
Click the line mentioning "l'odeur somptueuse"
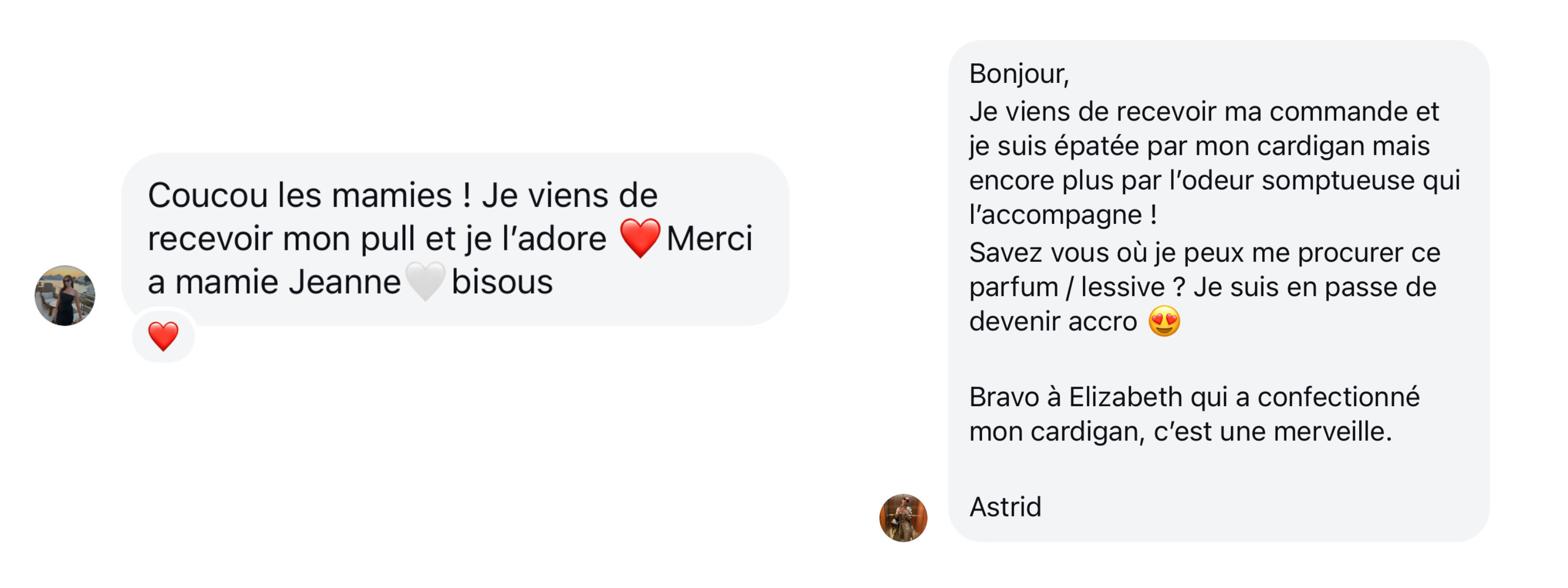(1214, 180)
